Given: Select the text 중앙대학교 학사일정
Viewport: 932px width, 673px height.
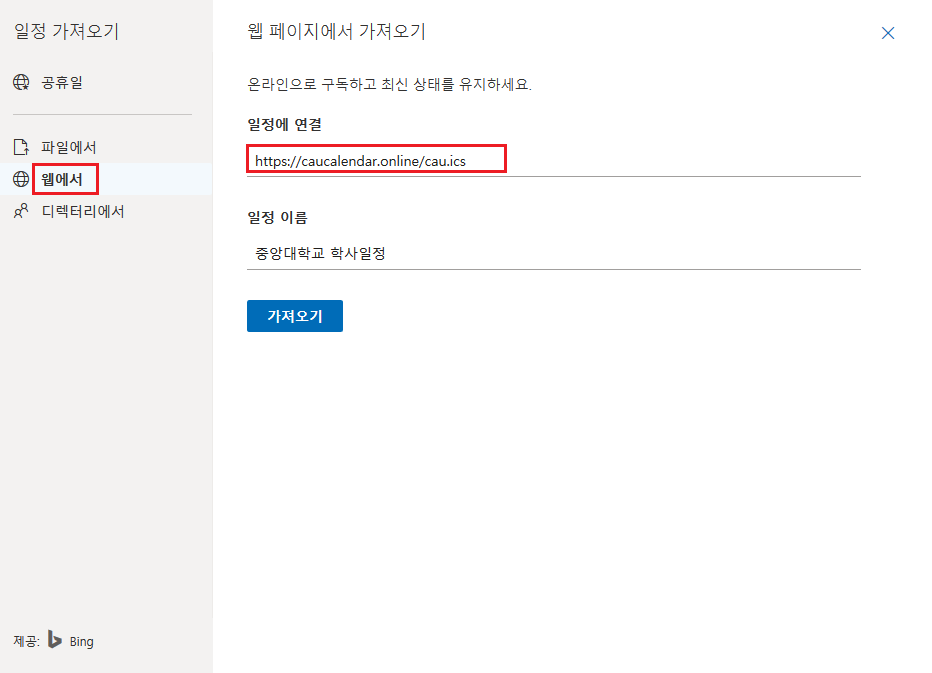Looking at the screenshot, I should point(320,252).
